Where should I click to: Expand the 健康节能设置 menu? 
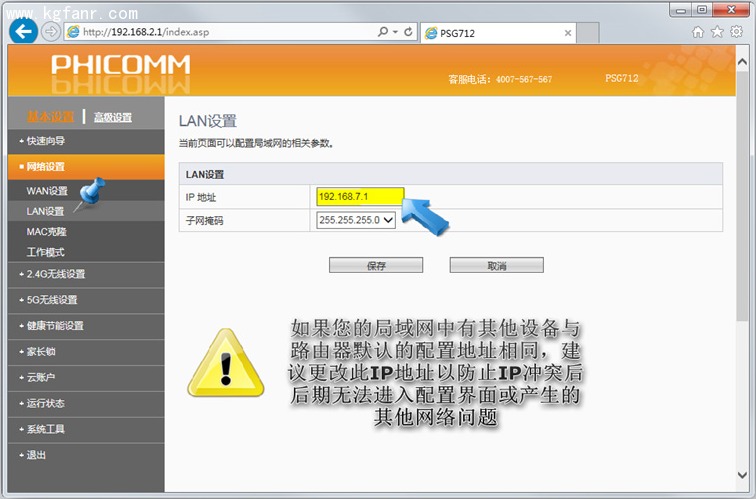pyautogui.click(x=86, y=326)
